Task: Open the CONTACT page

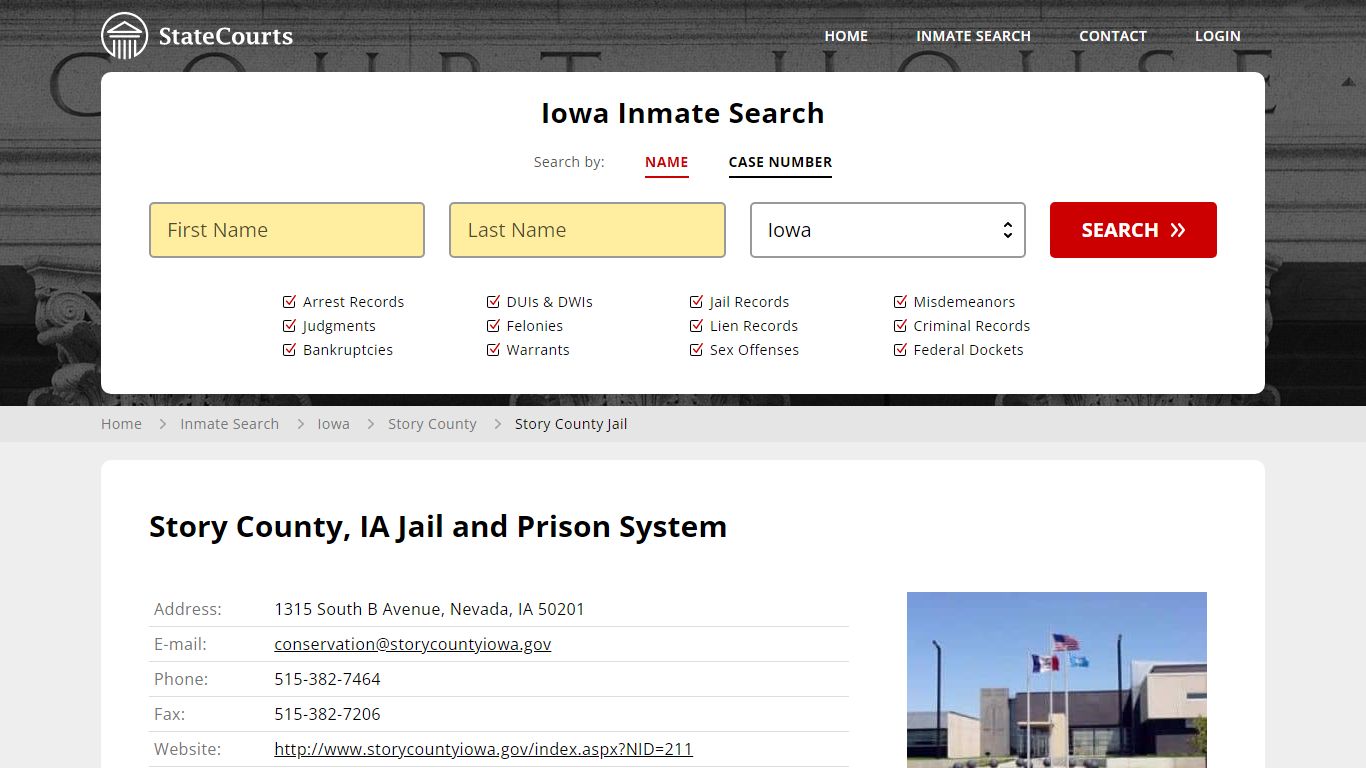Action: 1112,36
